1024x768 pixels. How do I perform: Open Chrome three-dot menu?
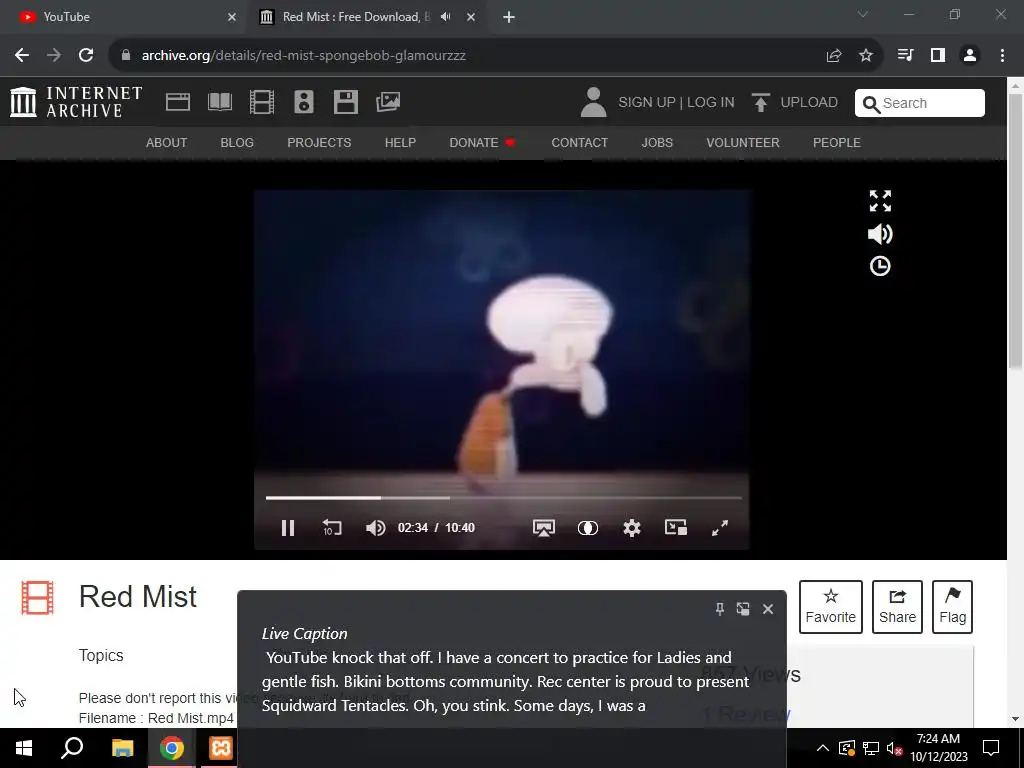1002,56
